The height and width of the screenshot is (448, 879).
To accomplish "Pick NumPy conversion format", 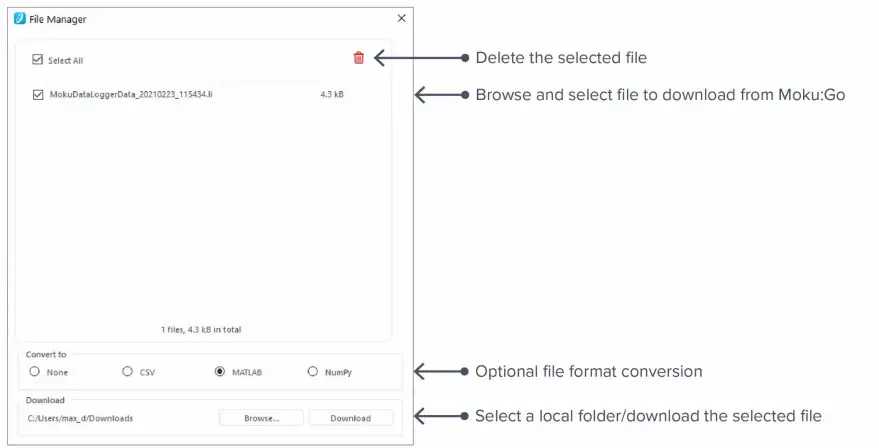I will 313,372.
